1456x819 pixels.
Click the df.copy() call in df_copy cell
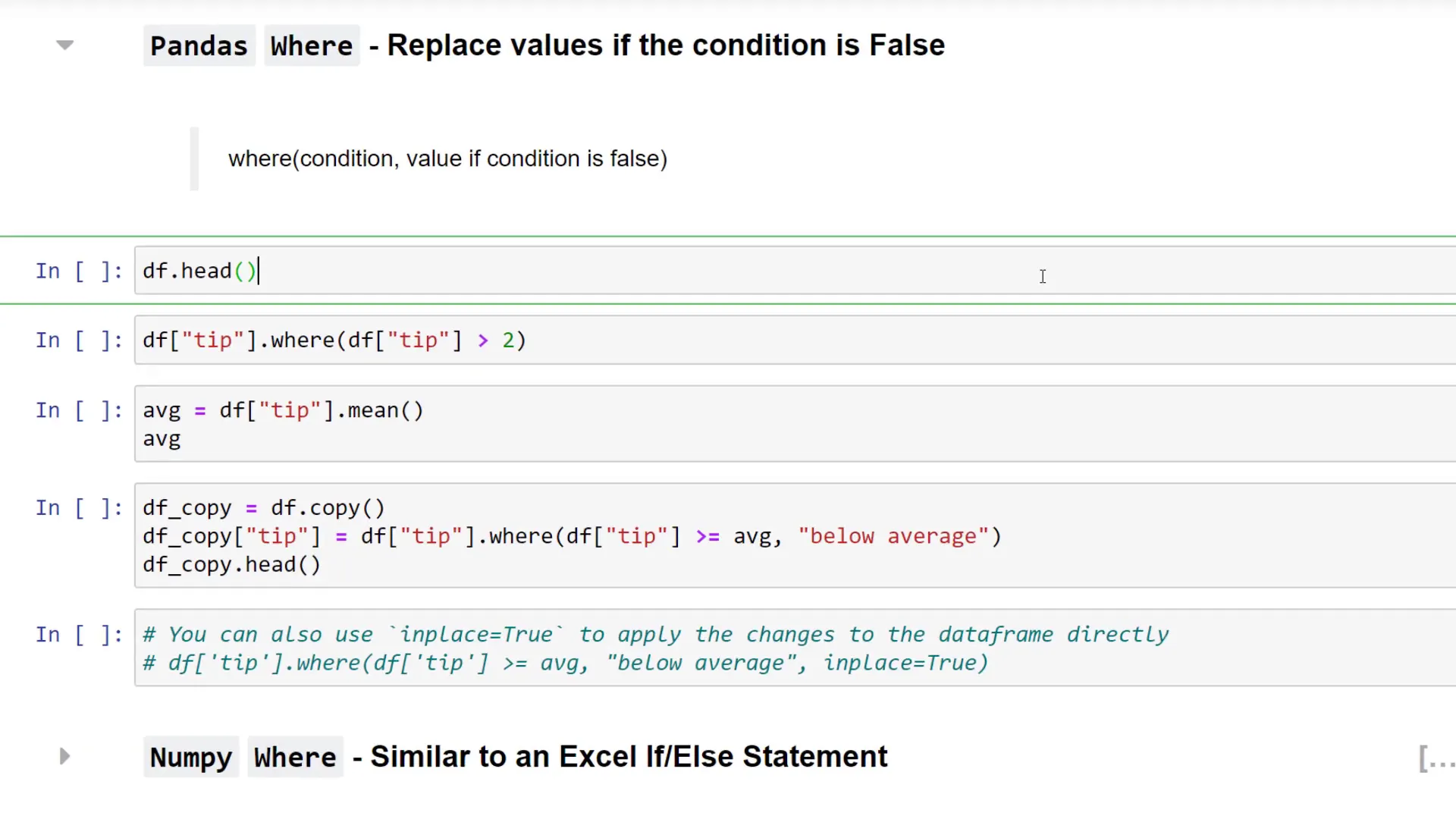326,507
